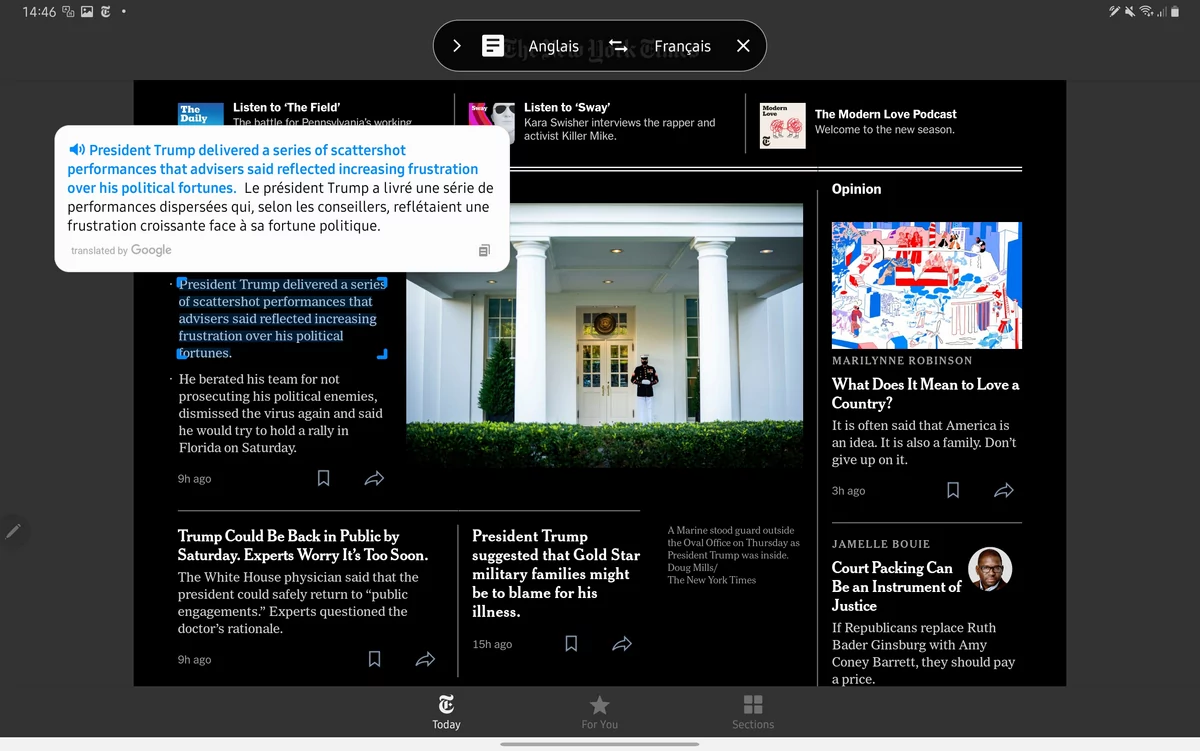Viewport: 1200px width, 751px height.
Task: Switch to the For You tab
Action: [x=600, y=712]
